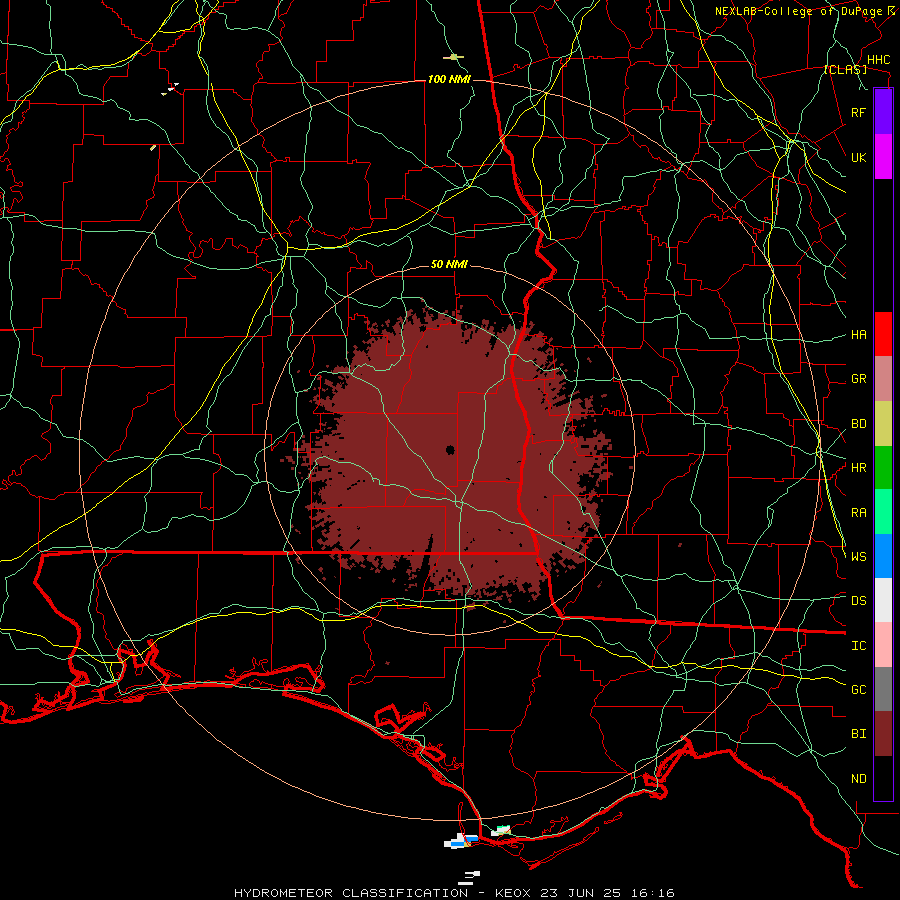This screenshot has height=900, width=900.
Task: Click the IC legend label
Action: point(858,645)
